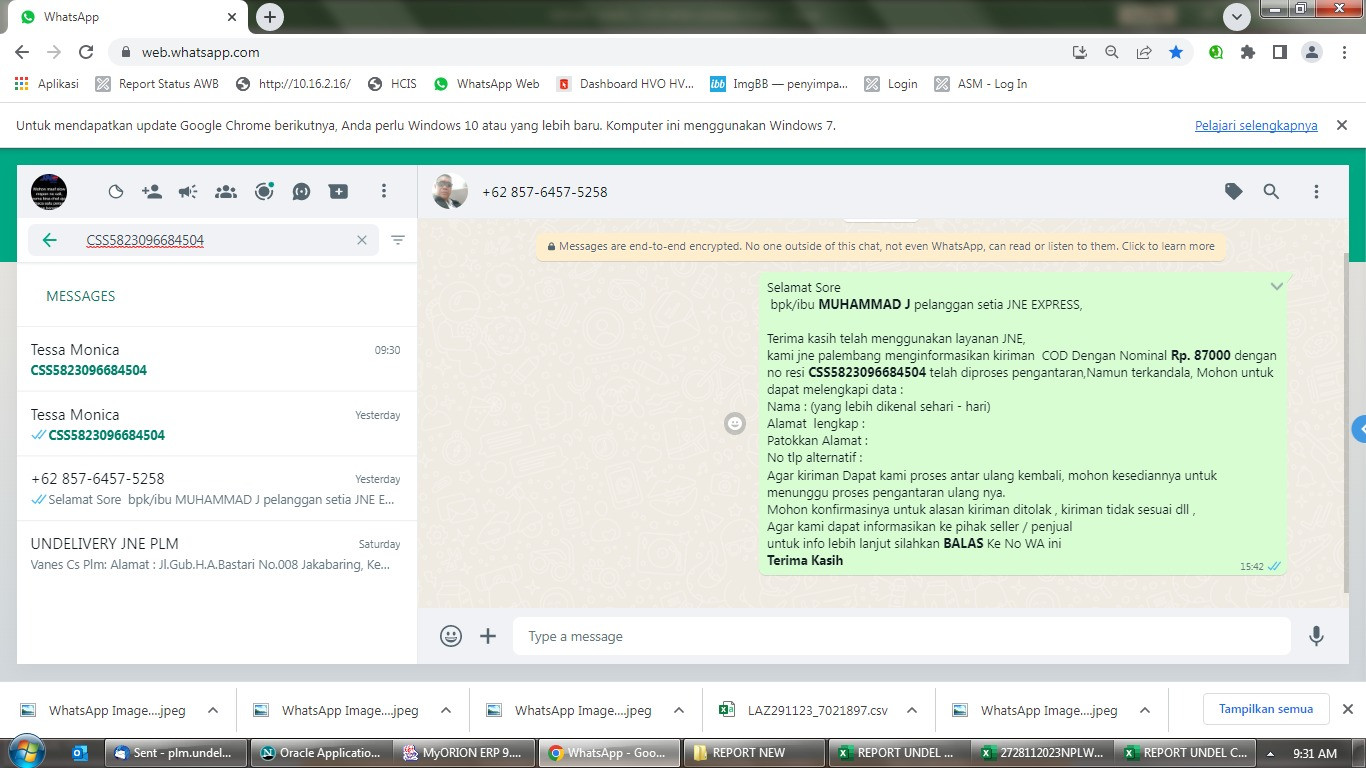This screenshot has width=1366, height=768.
Task: Open Tessa Monica message from 09:30
Action: pos(216,359)
